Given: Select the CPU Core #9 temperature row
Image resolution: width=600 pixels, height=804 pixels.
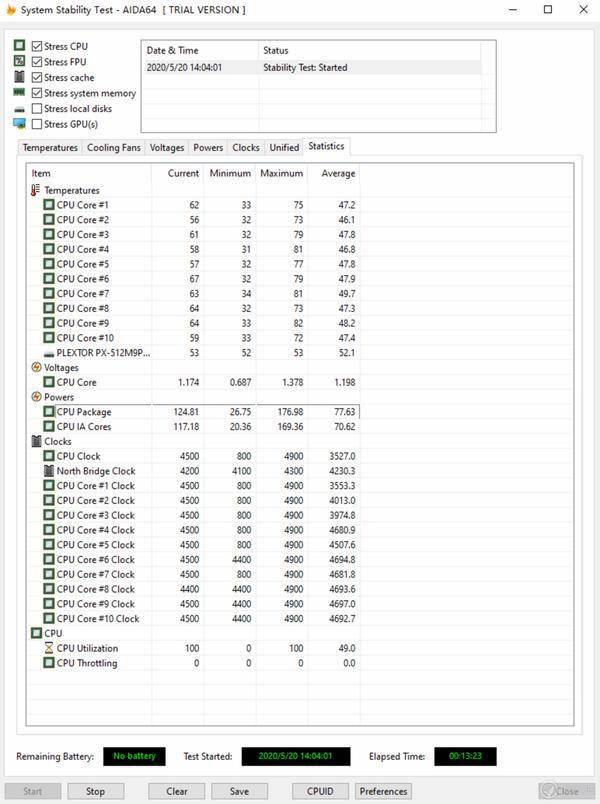Looking at the screenshot, I should [x=194, y=323].
